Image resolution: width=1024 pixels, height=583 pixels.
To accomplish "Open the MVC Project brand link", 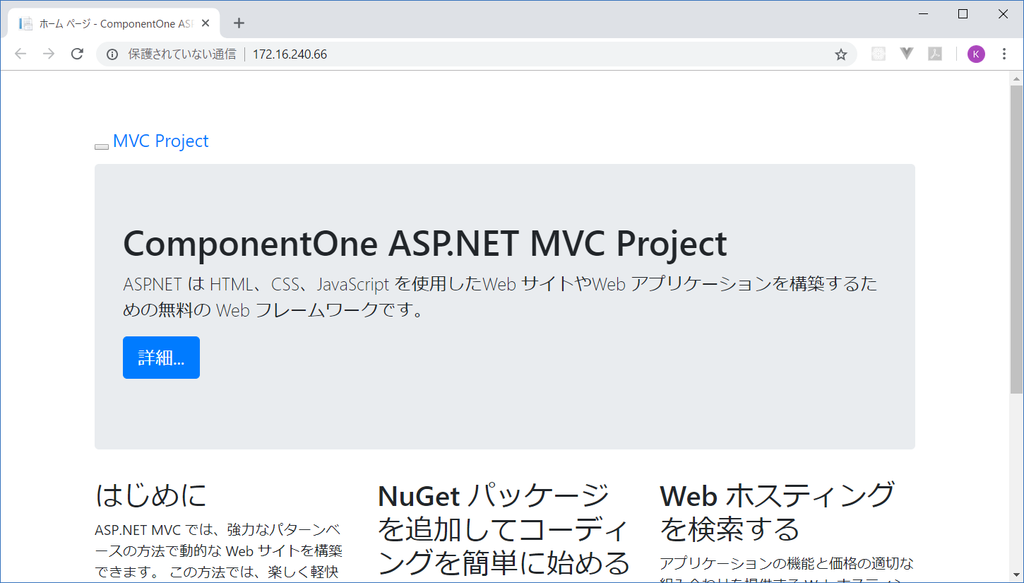I will click(161, 141).
